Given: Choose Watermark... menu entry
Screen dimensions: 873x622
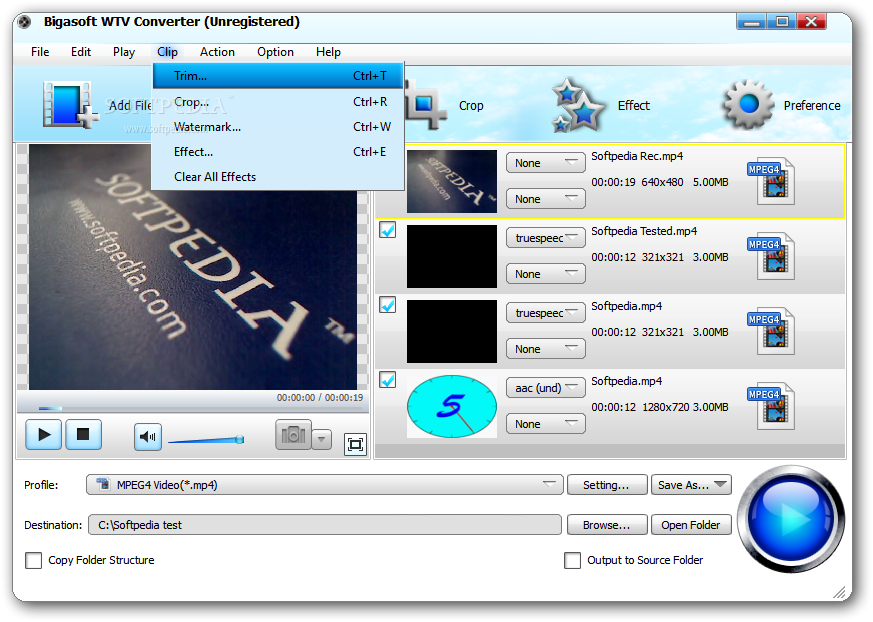Looking at the screenshot, I should (278, 127).
